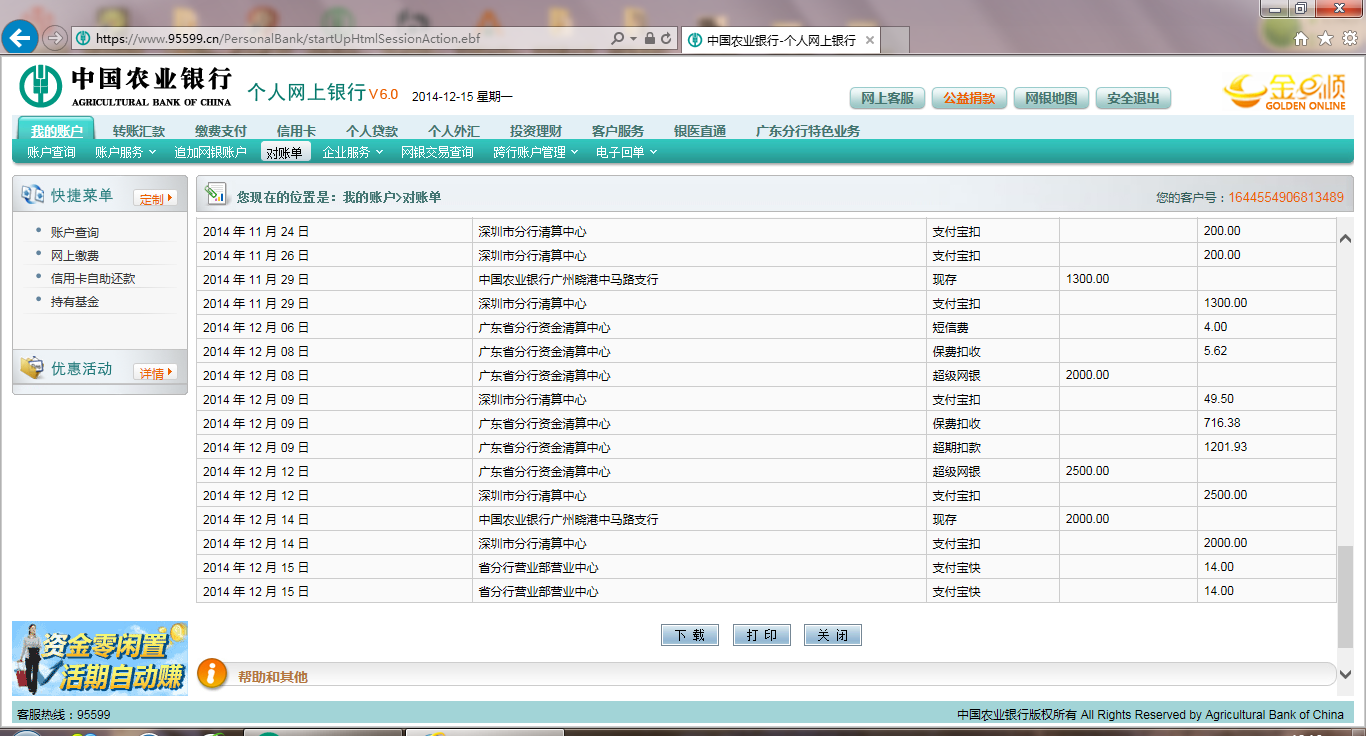Click the browser back arrow button
The width and height of the screenshot is (1366, 736).
(20, 38)
